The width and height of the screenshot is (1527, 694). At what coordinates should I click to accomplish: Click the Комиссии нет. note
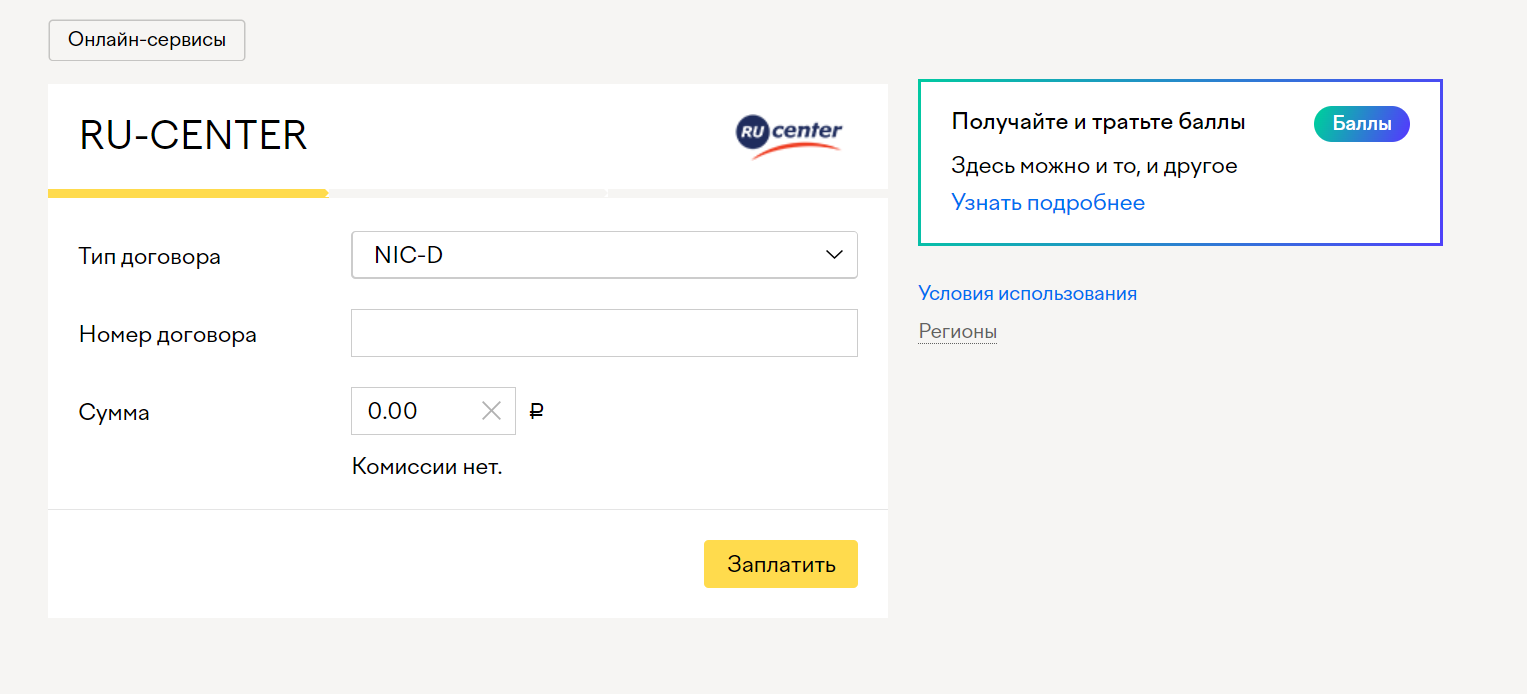(x=427, y=467)
